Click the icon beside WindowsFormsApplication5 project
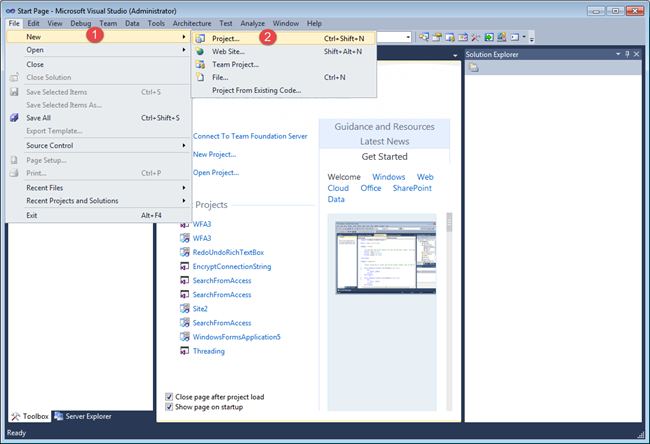 point(184,337)
